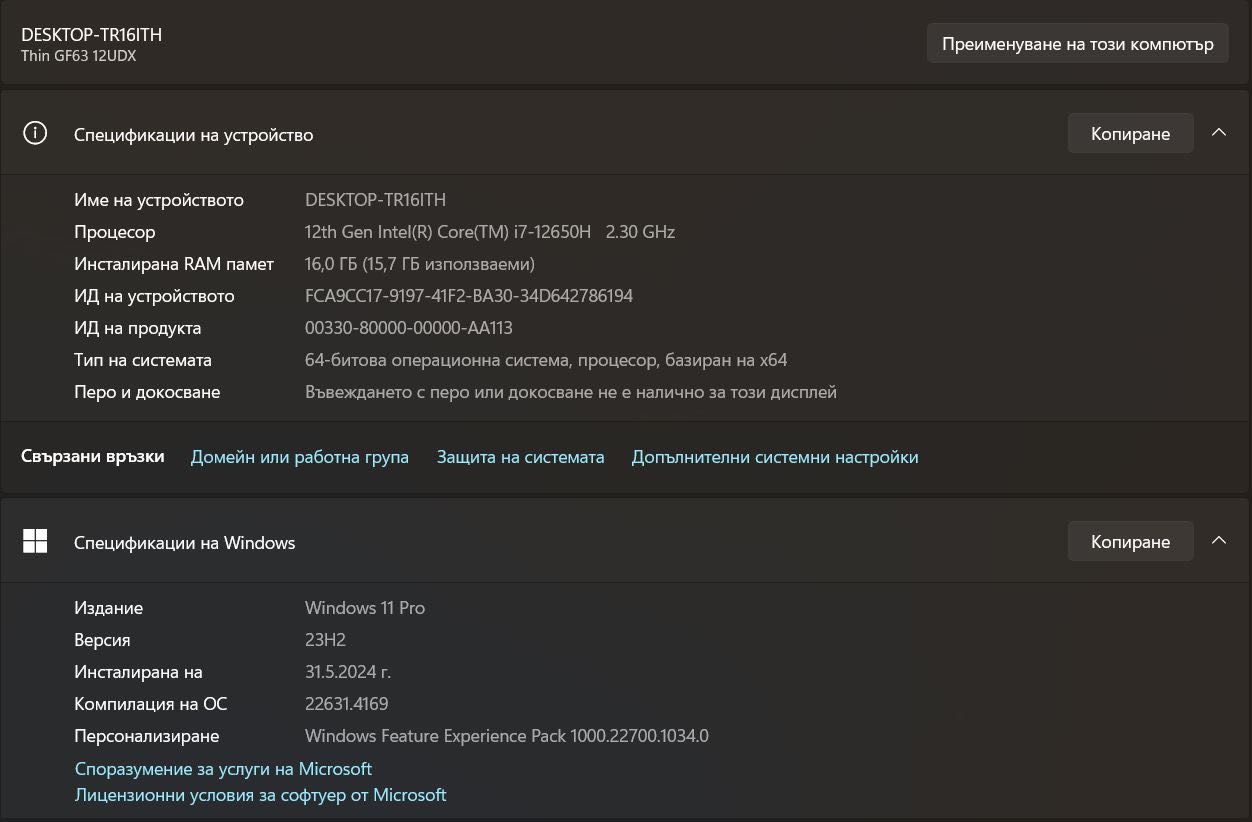This screenshot has width=1252, height=822.
Task: Click the DESKTOP-TR16ITH header title
Action: click(x=91, y=34)
